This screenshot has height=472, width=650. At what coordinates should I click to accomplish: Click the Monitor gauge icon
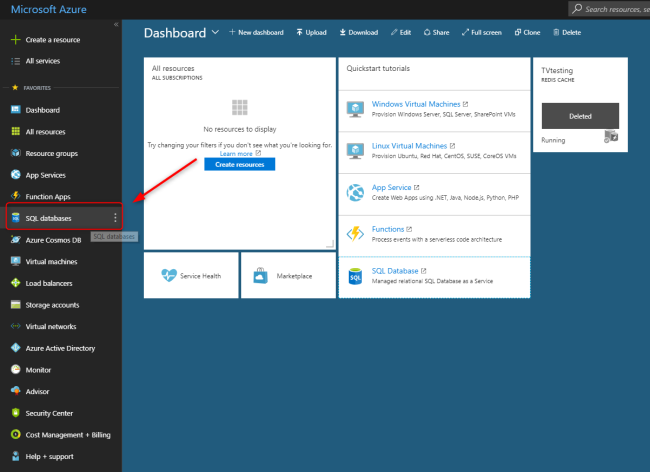15,369
